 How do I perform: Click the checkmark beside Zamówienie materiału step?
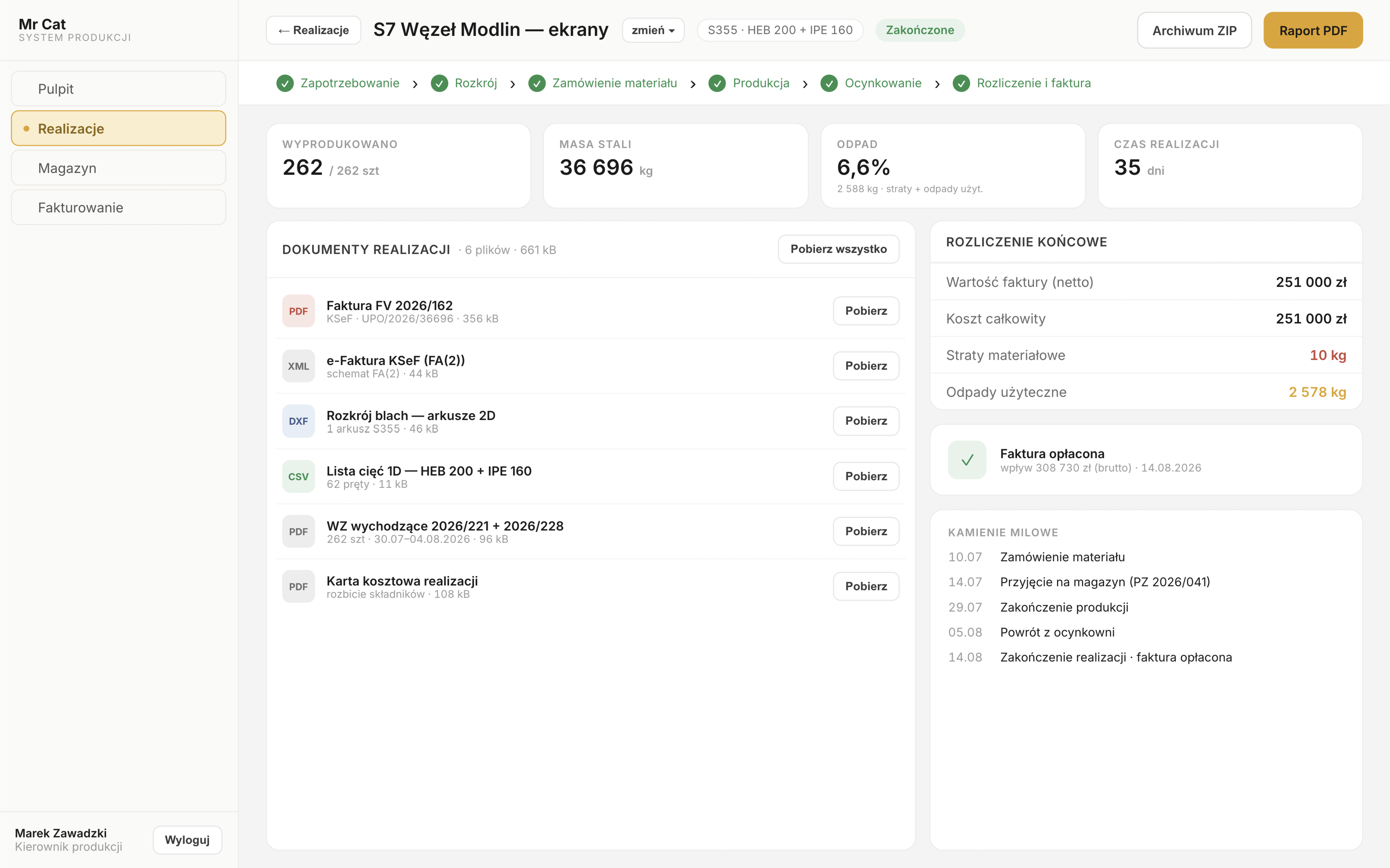[x=537, y=83]
